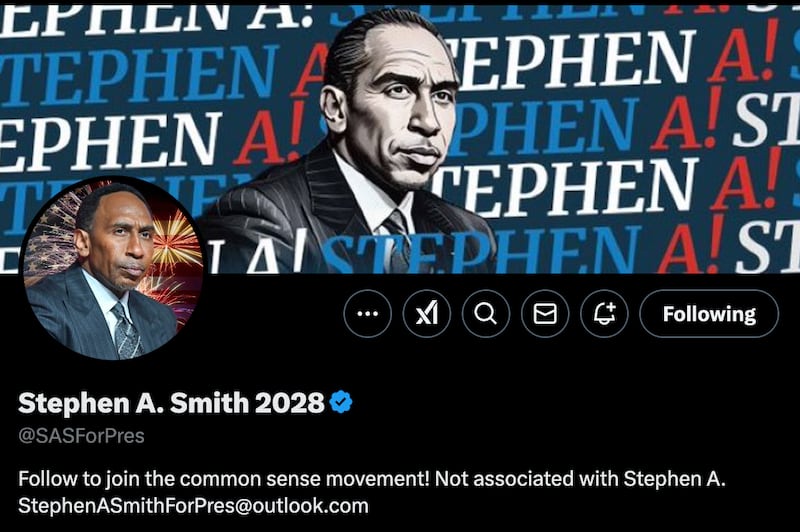Toggle follow state on Following pill
800x532 pixels.
[x=709, y=313]
